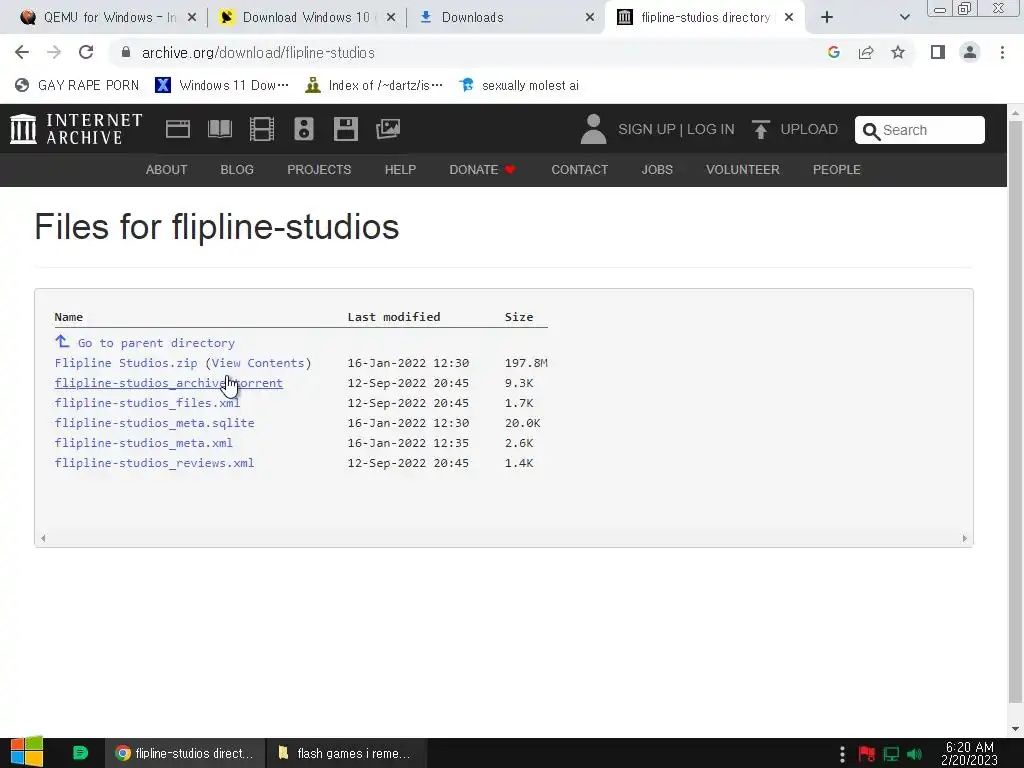Go back with the browser back arrow
The image size is (1024, 768).
pos(22,52)
